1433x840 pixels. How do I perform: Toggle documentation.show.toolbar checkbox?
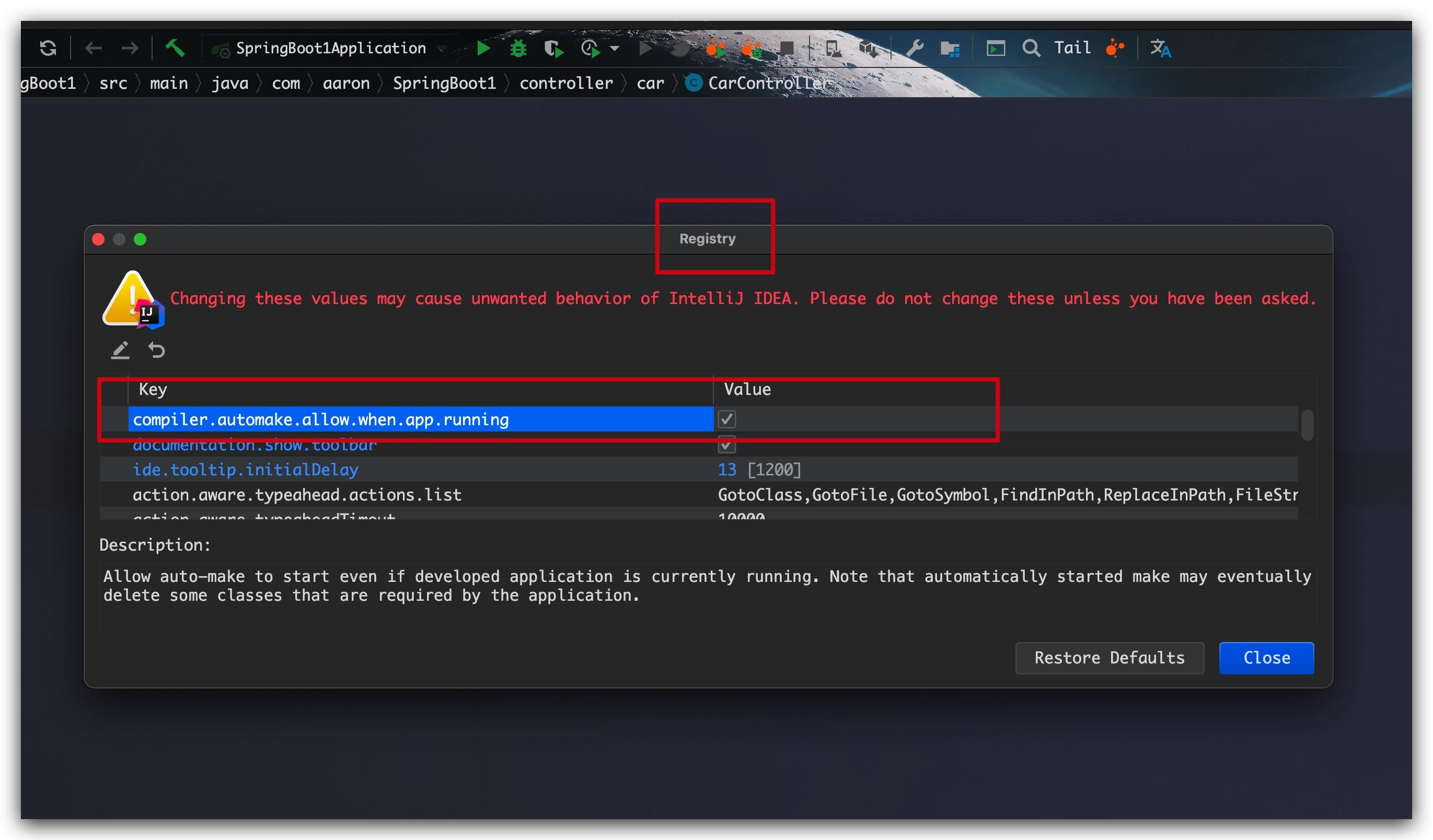tap(726, 445)
